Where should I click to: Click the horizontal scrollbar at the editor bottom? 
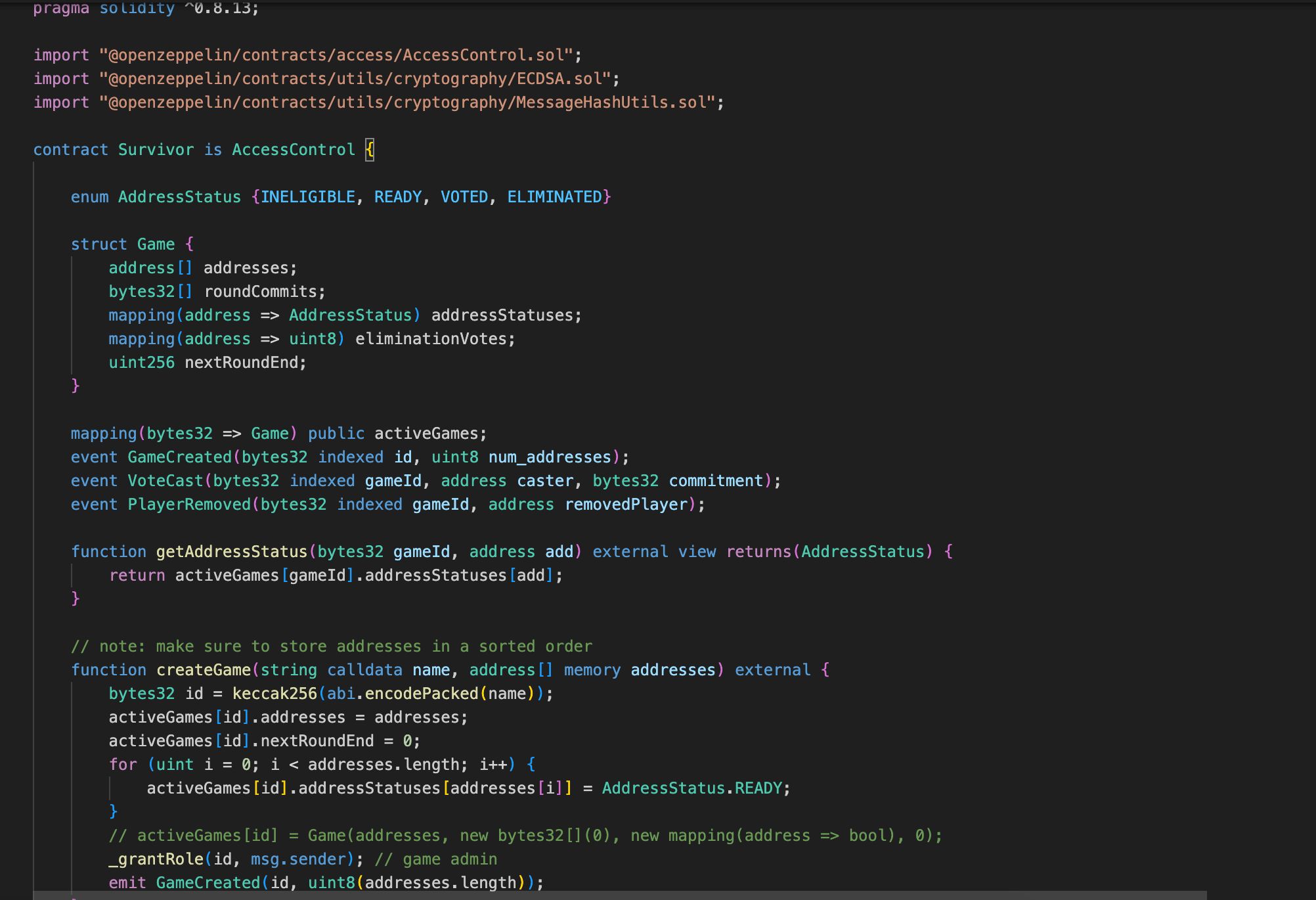620,895
